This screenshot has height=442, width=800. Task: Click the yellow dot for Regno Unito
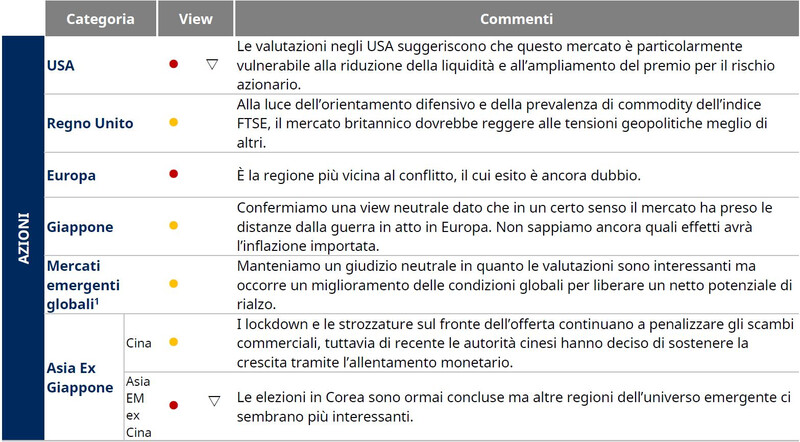[x=174, y=122]
